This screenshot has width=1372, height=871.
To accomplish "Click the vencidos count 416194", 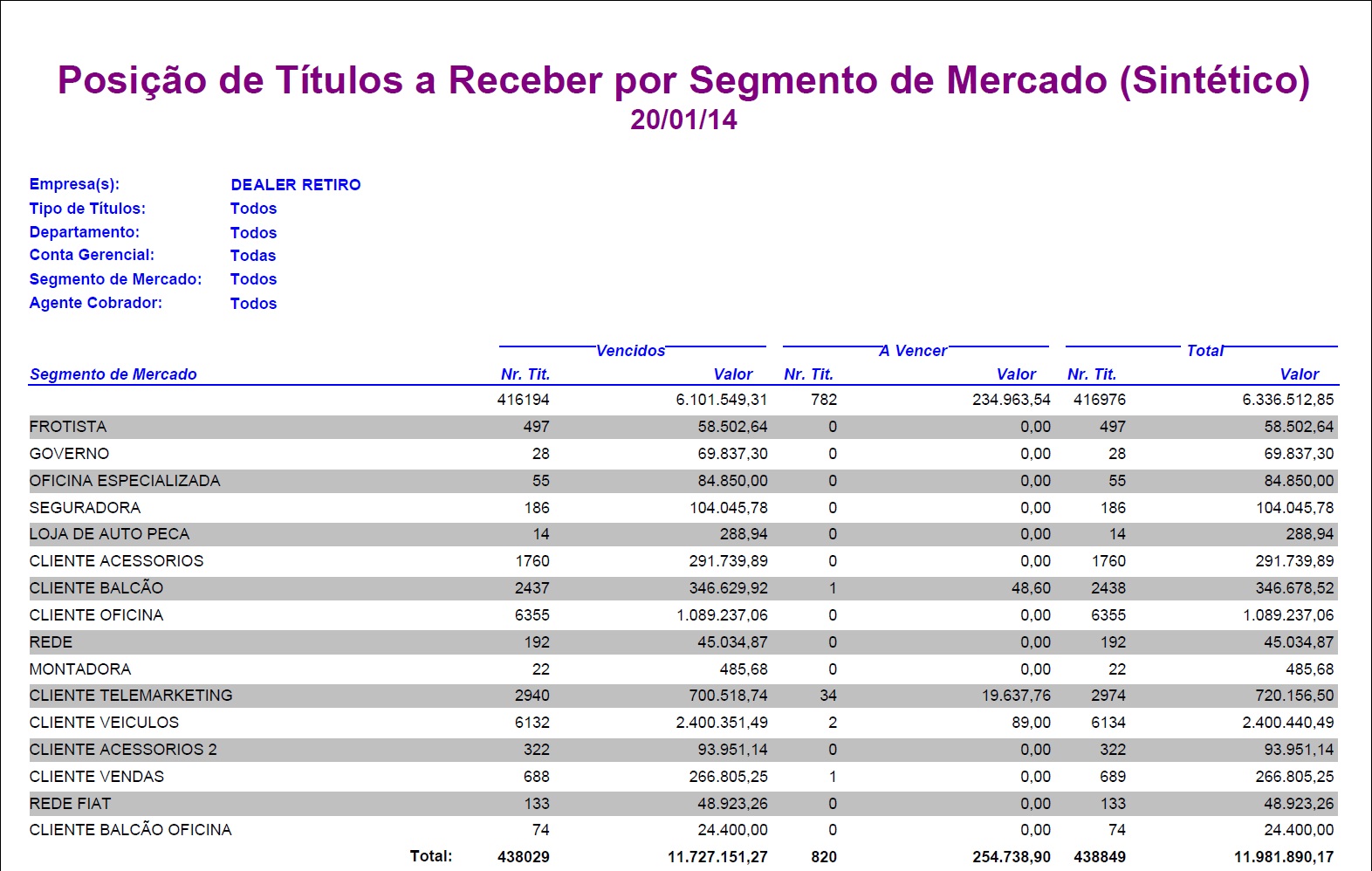I will pyautogui.click(x=524, y=400).
